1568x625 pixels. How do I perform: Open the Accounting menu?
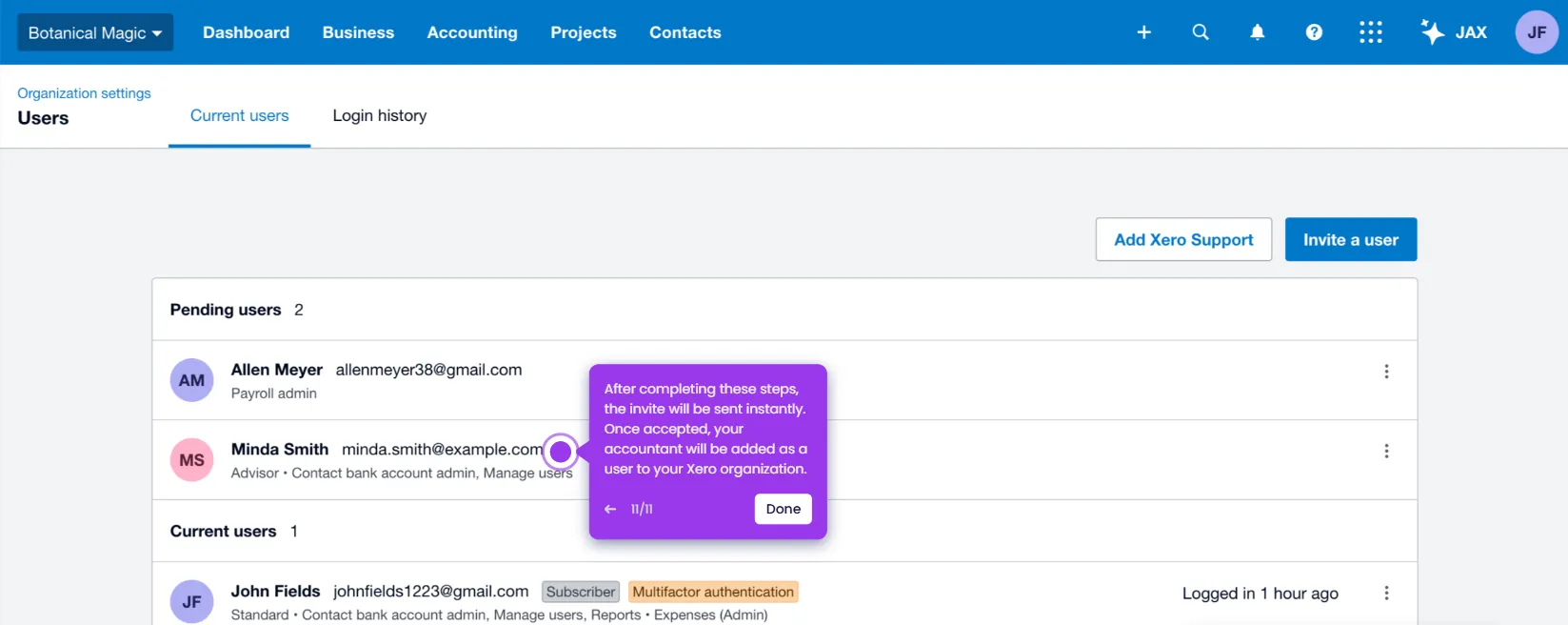(x=472, y=32)
